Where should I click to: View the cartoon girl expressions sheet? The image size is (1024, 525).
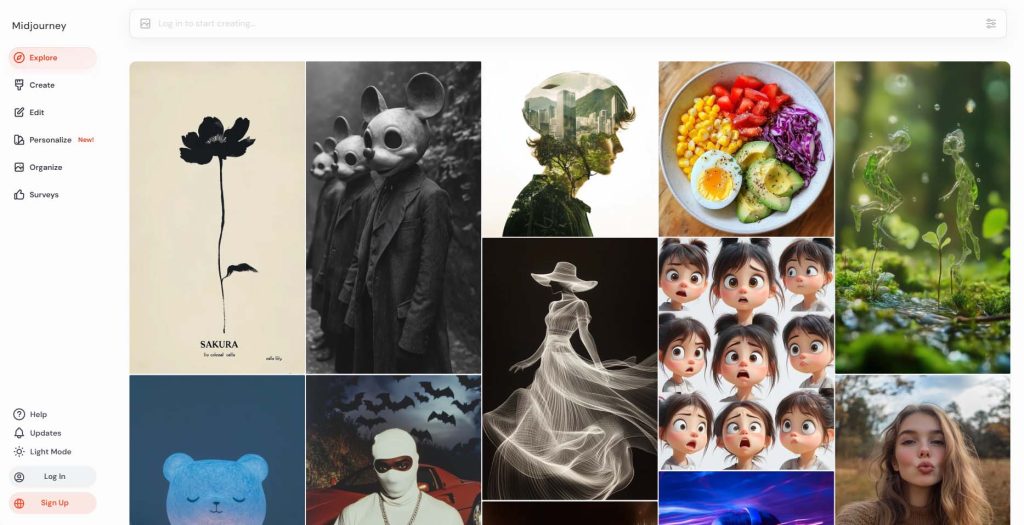click(x=746, y=354)
